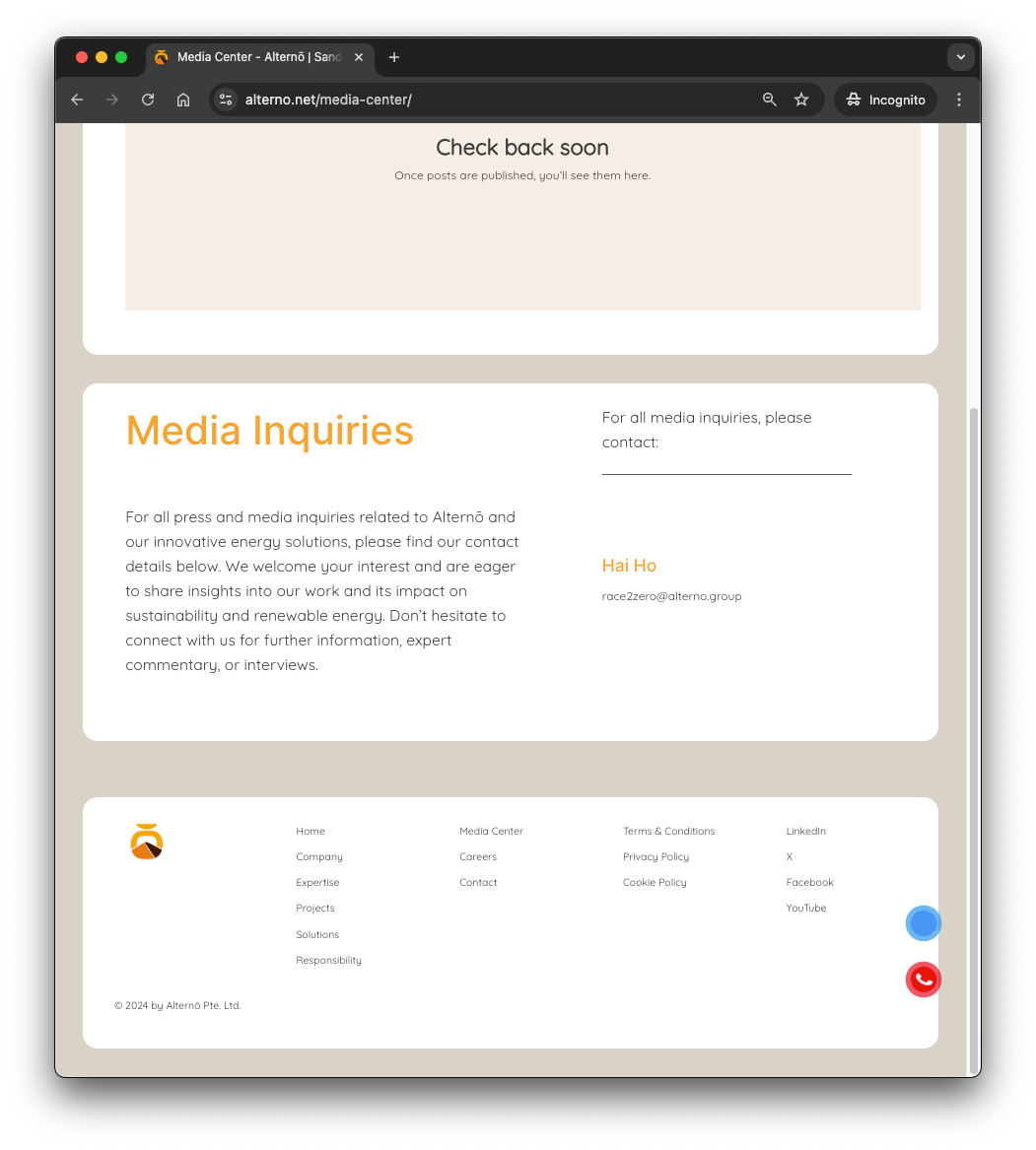1036x1150 pixels.
Task: Open the Chrome three-dot menu
Action: tap(959, 100)
